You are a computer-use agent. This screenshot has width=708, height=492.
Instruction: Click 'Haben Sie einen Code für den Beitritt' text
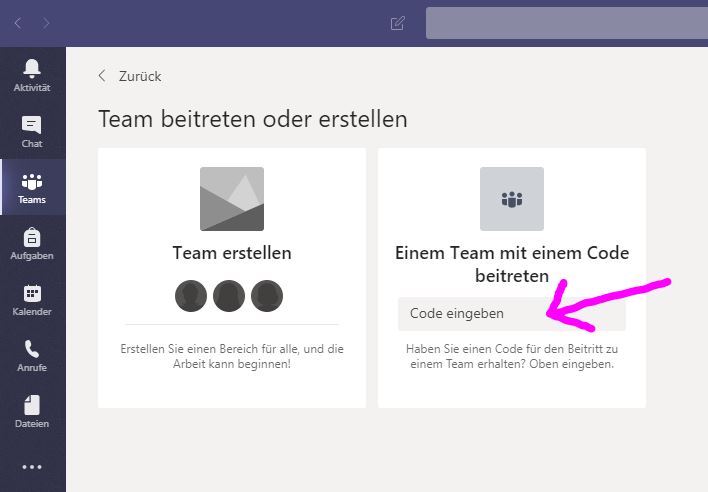coord(512,356)
